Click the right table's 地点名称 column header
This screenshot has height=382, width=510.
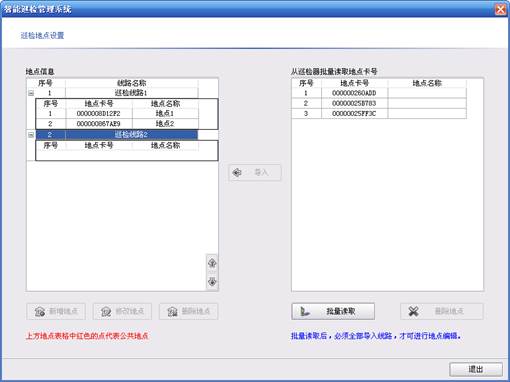pos(427,83)
